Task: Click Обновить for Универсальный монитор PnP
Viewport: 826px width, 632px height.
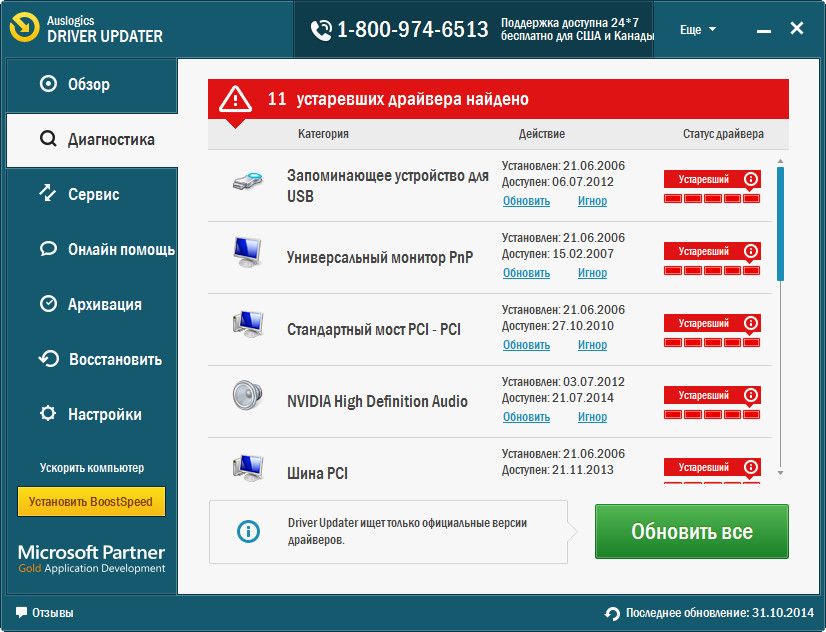Action: coord(526,273)
